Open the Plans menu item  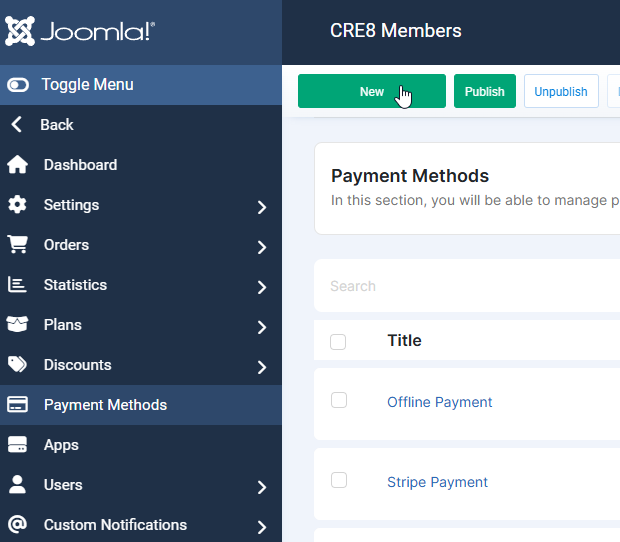pyautogui.click(x=141, y=325)
